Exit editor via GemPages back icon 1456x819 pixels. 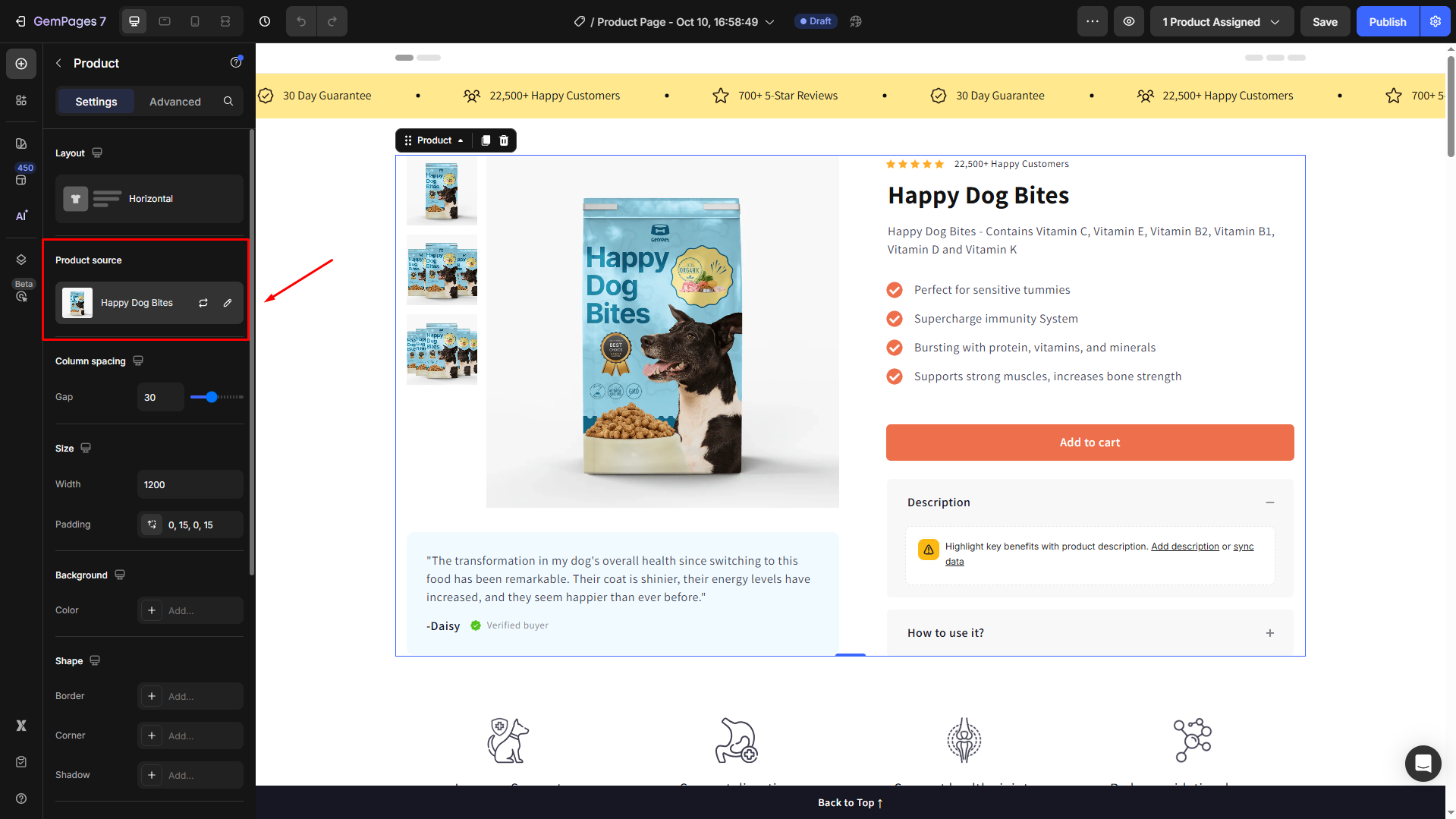(20, 21)
